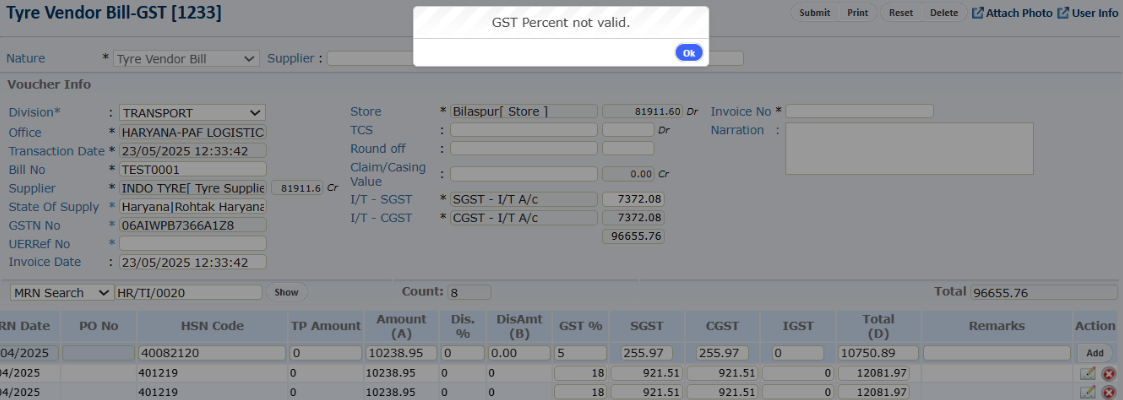Click the GST % input field with 5
Screen dimensions: 1123x400
tap(579, 353)
